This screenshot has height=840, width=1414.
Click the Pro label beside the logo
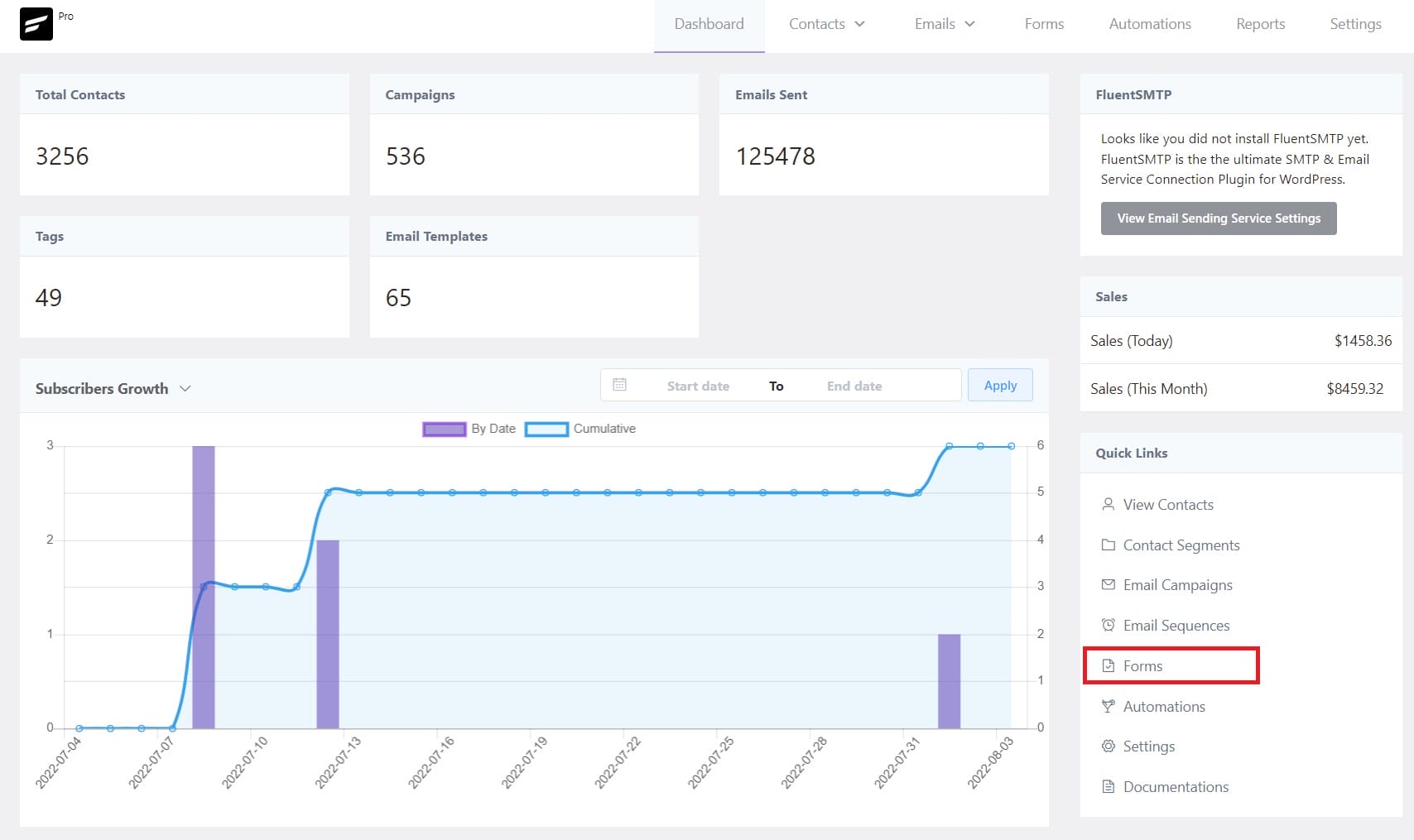(x=66, y=16)
